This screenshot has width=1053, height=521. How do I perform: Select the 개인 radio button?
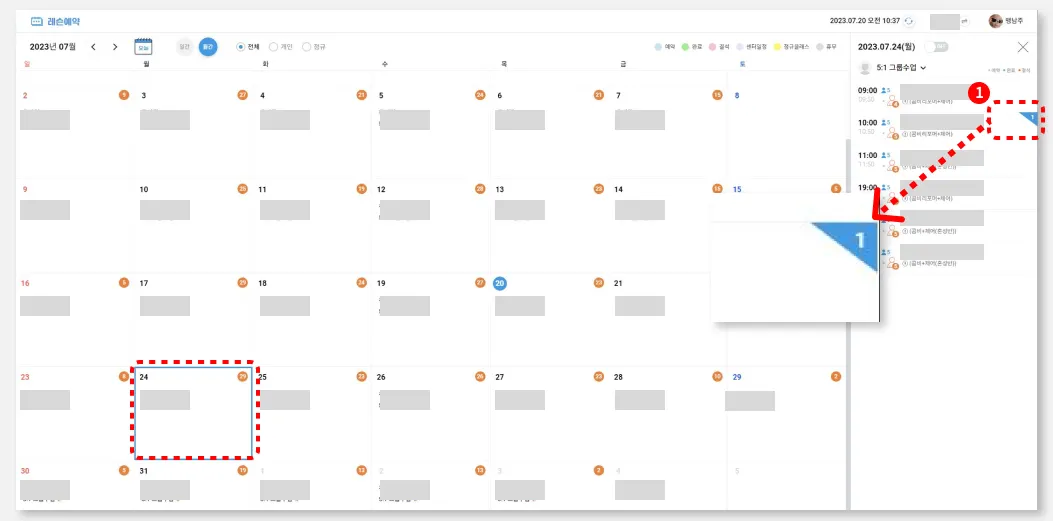coord(273,47)
